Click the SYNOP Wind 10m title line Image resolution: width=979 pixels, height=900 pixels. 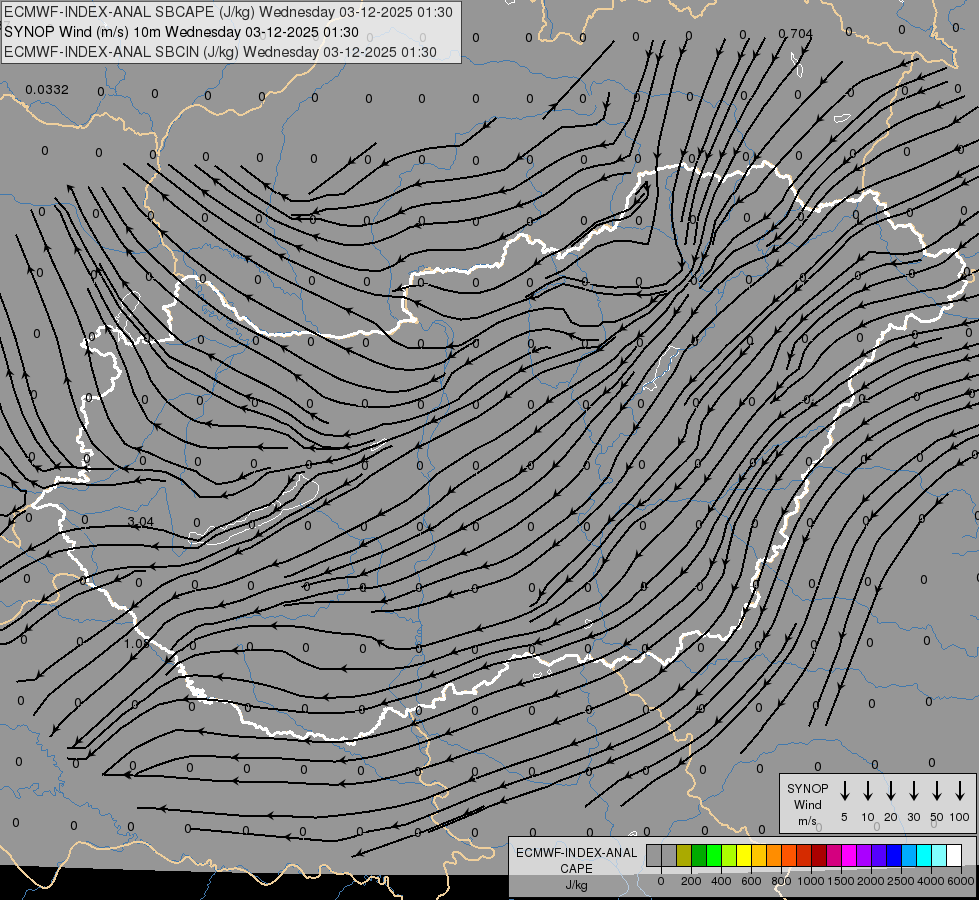point(181,32)
